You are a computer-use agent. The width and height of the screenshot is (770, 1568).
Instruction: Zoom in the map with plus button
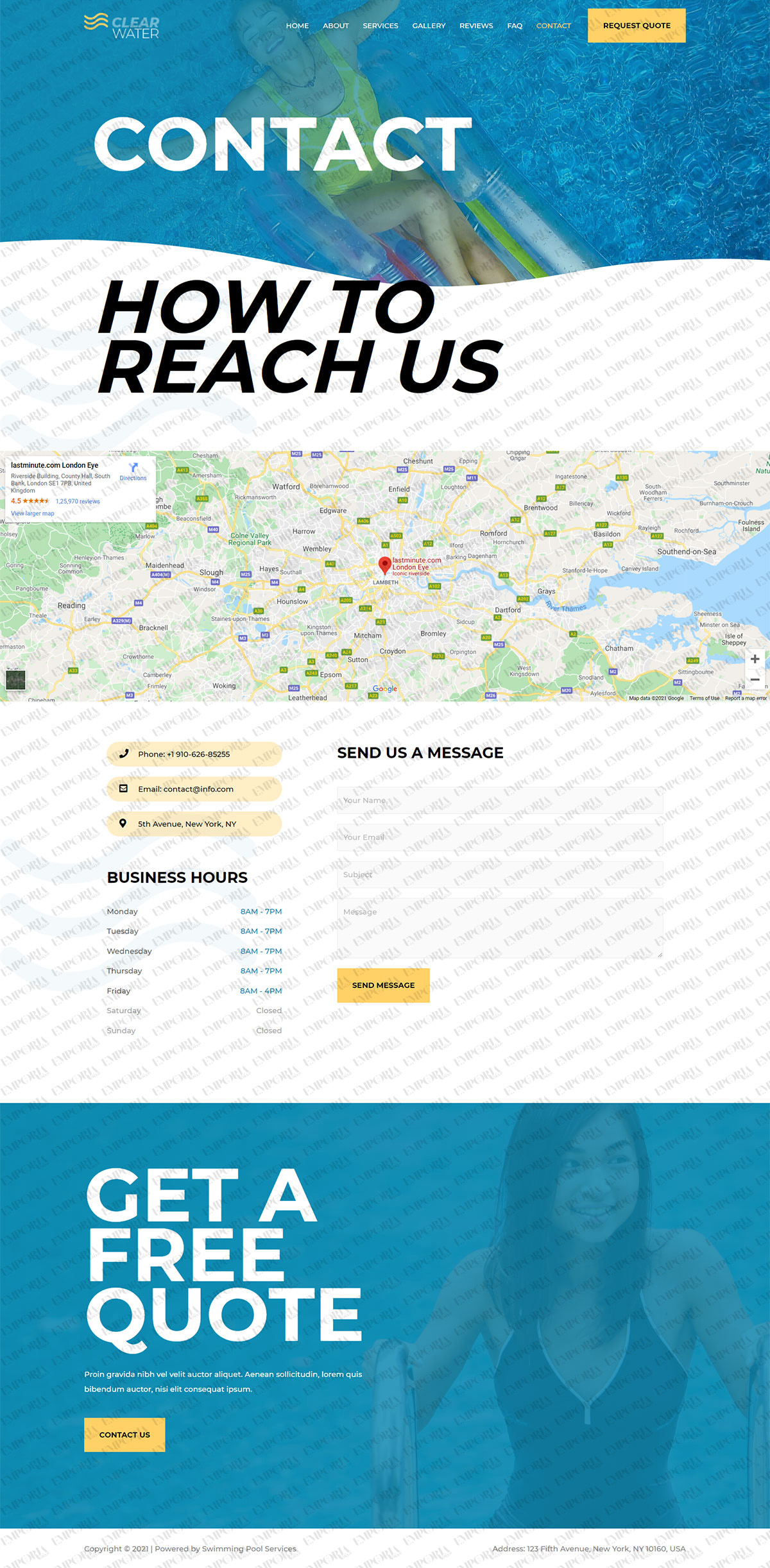(755, 659)
